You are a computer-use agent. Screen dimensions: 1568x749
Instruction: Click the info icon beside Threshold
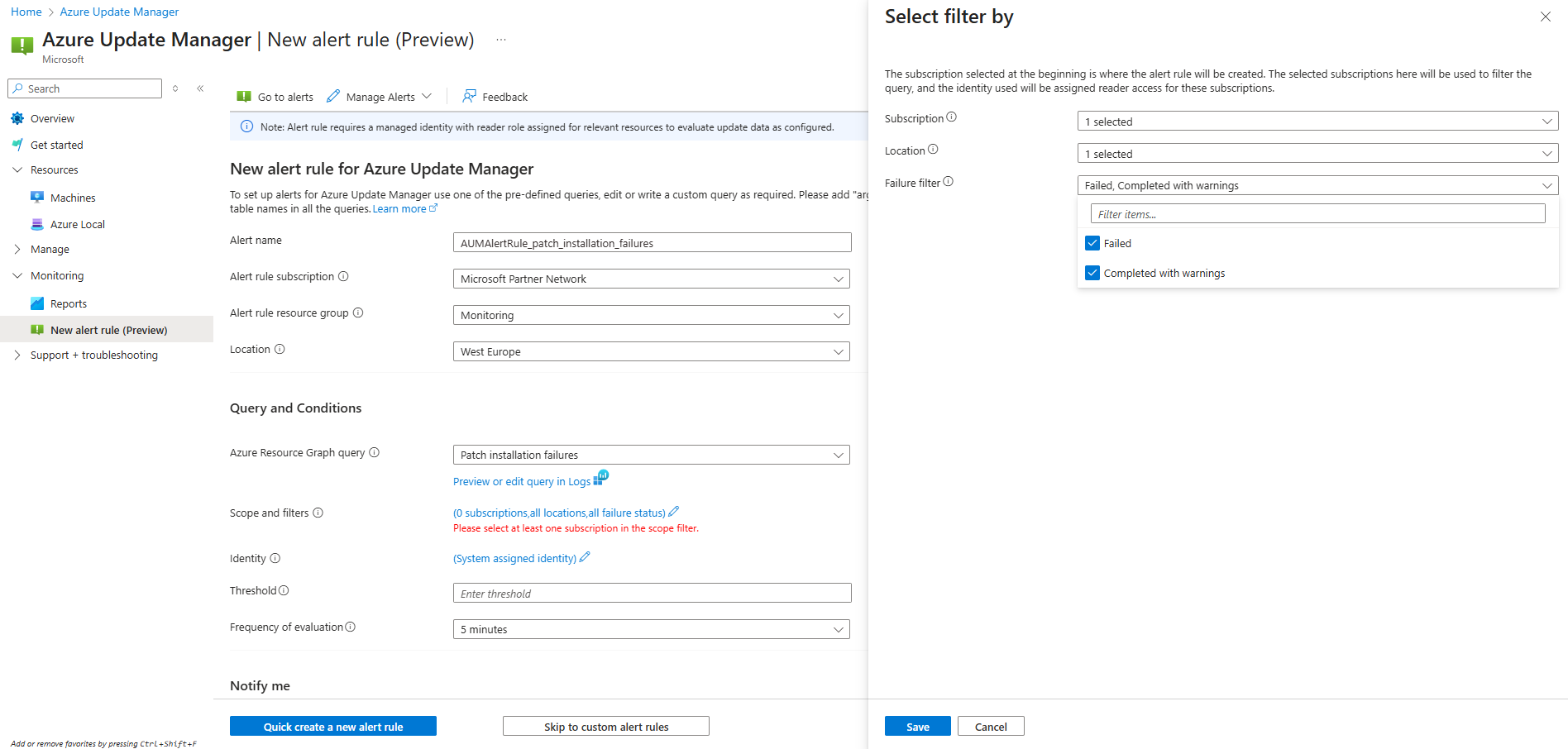284,590
